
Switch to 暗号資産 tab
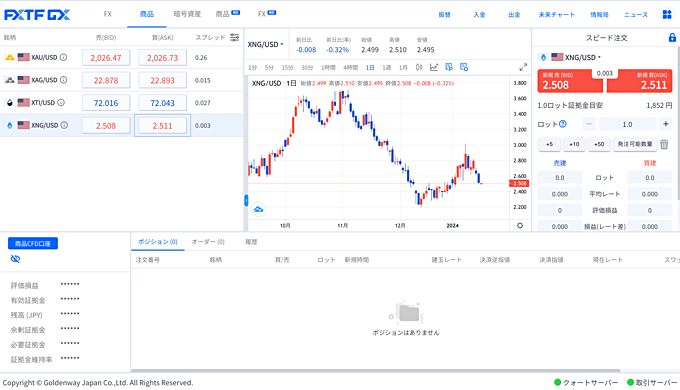[x=187, y=14]
